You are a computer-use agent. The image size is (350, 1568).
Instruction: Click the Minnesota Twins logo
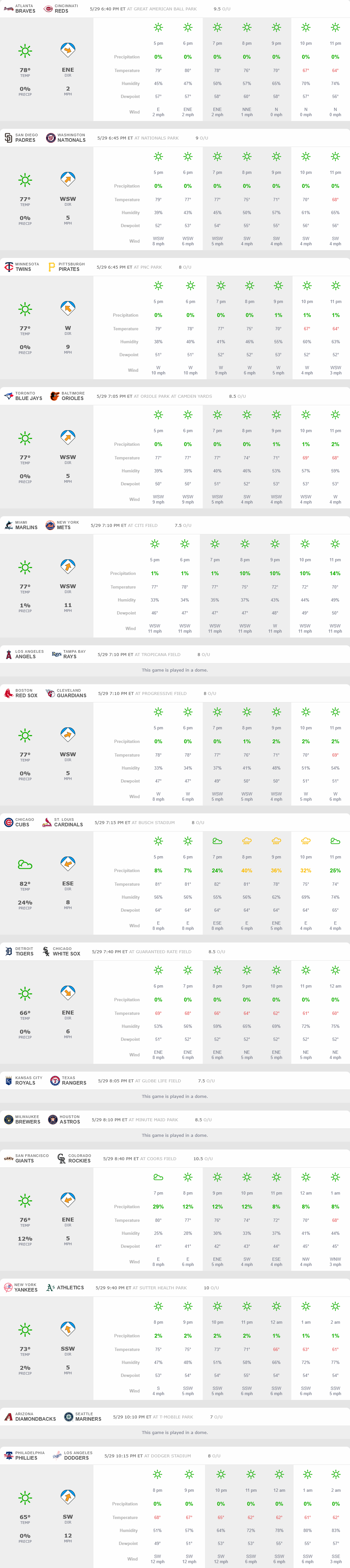tap(8, 267)
